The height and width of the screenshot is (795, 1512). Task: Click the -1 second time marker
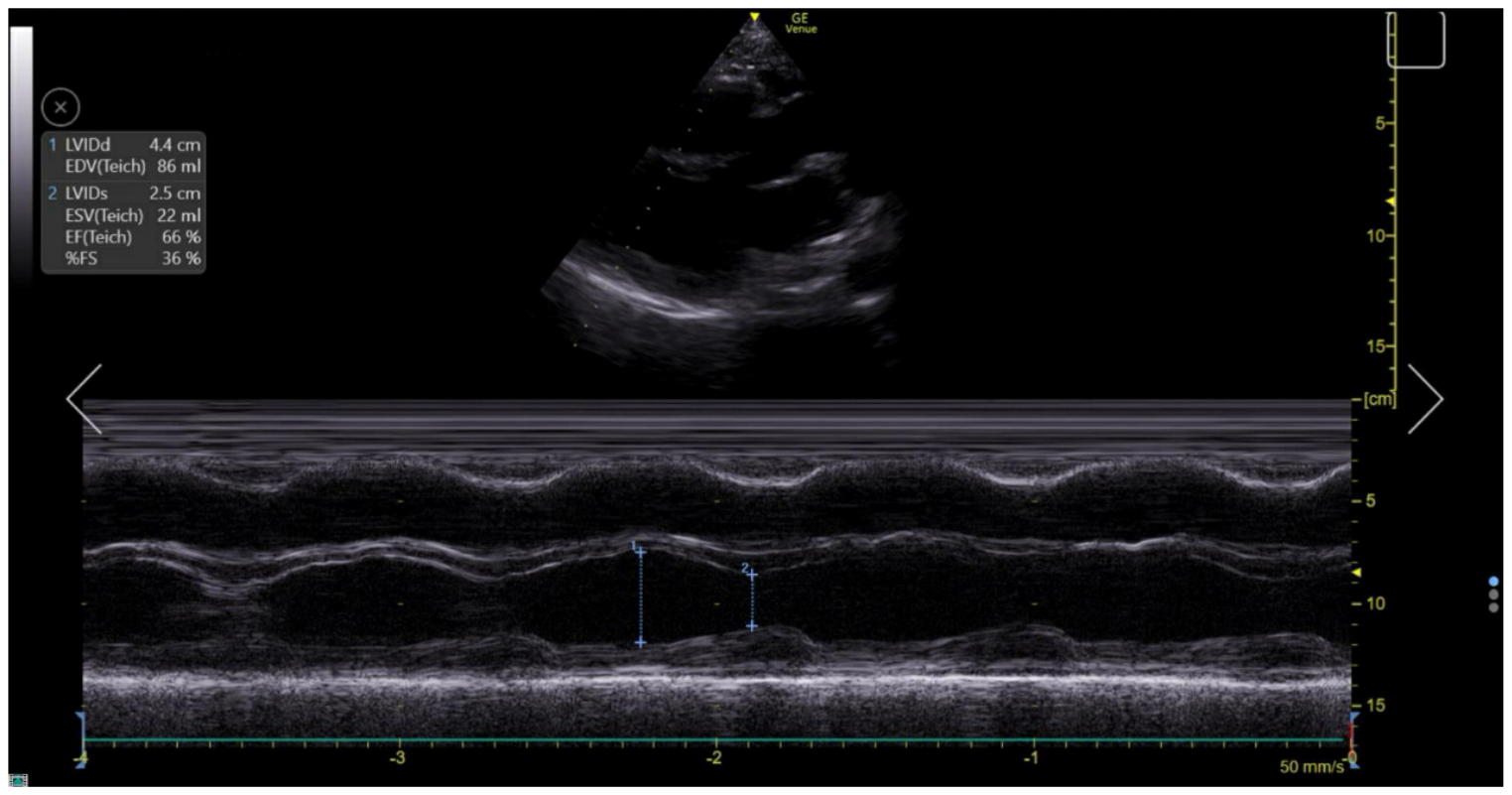1032,758
